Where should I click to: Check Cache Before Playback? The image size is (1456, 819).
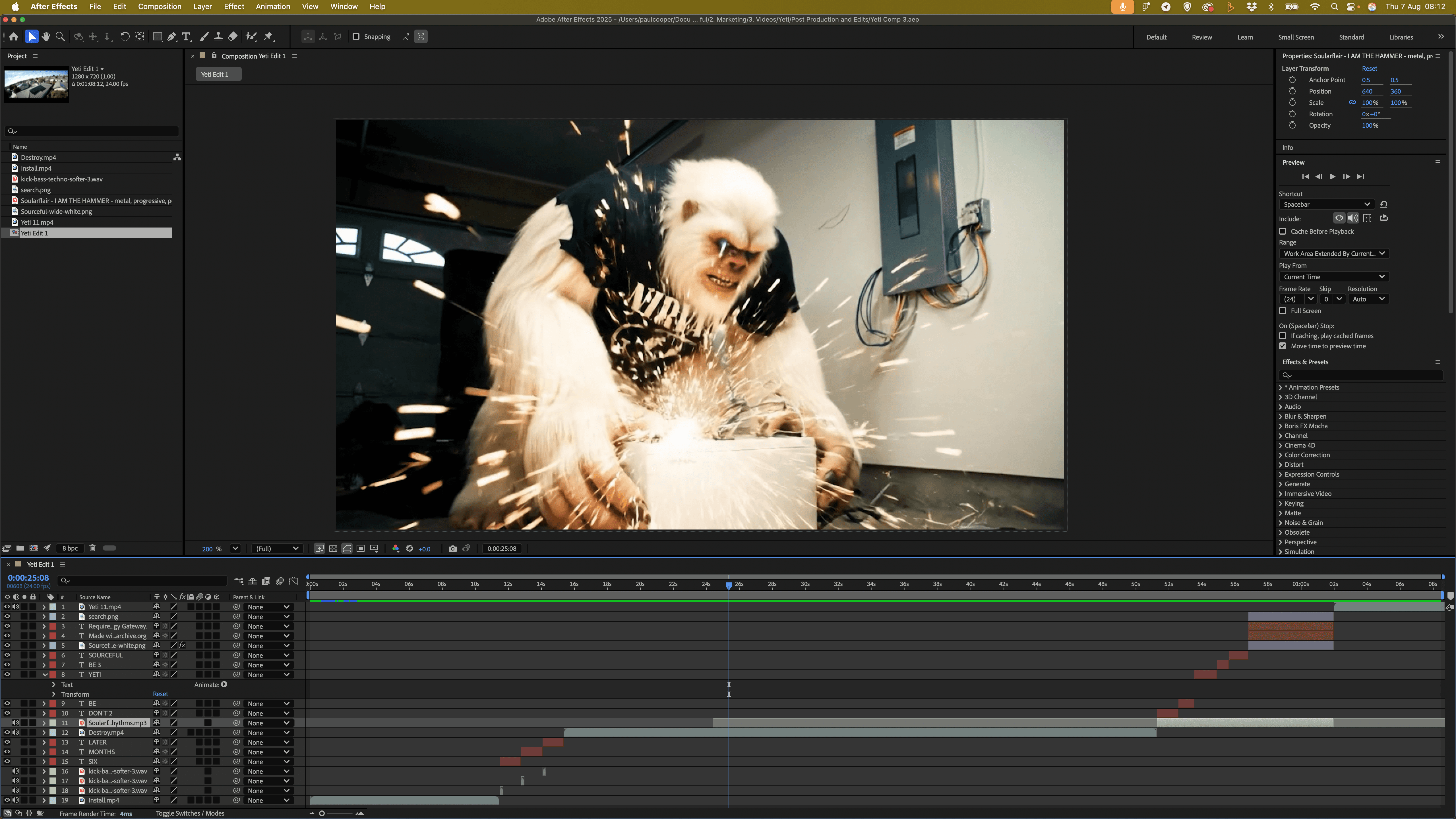(x=1283, y=231)
